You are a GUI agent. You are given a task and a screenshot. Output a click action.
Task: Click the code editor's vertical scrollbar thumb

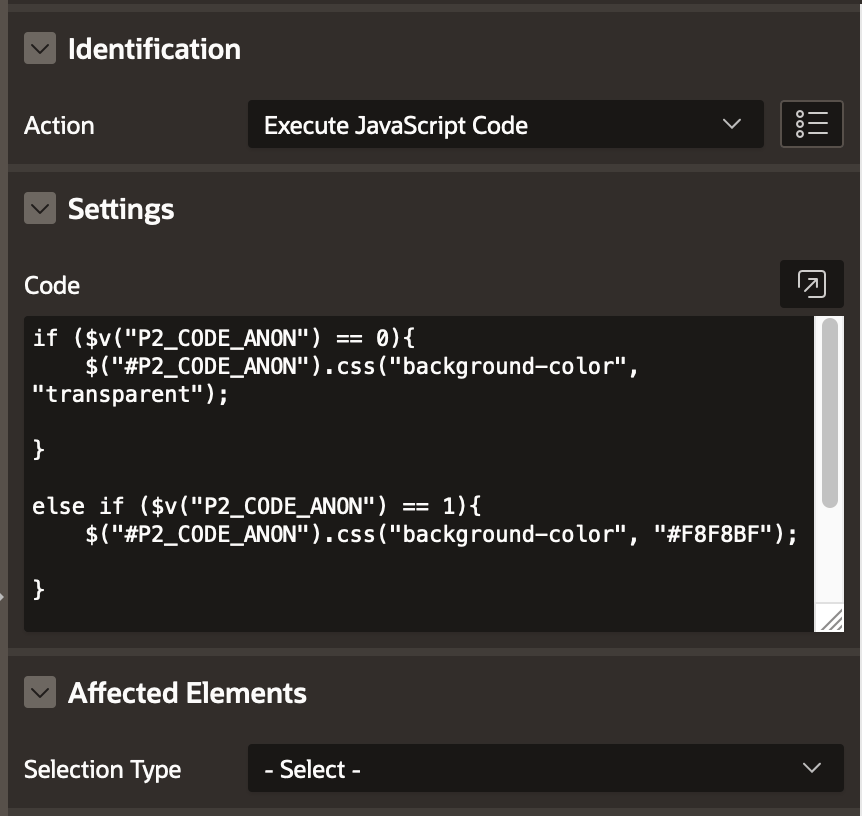click(829, 412)
